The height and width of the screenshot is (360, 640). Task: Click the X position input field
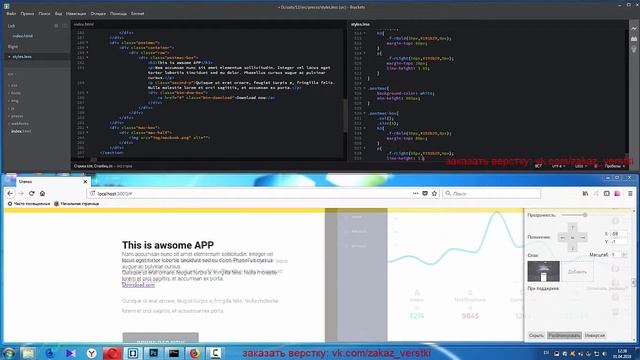tap(619, 234)
